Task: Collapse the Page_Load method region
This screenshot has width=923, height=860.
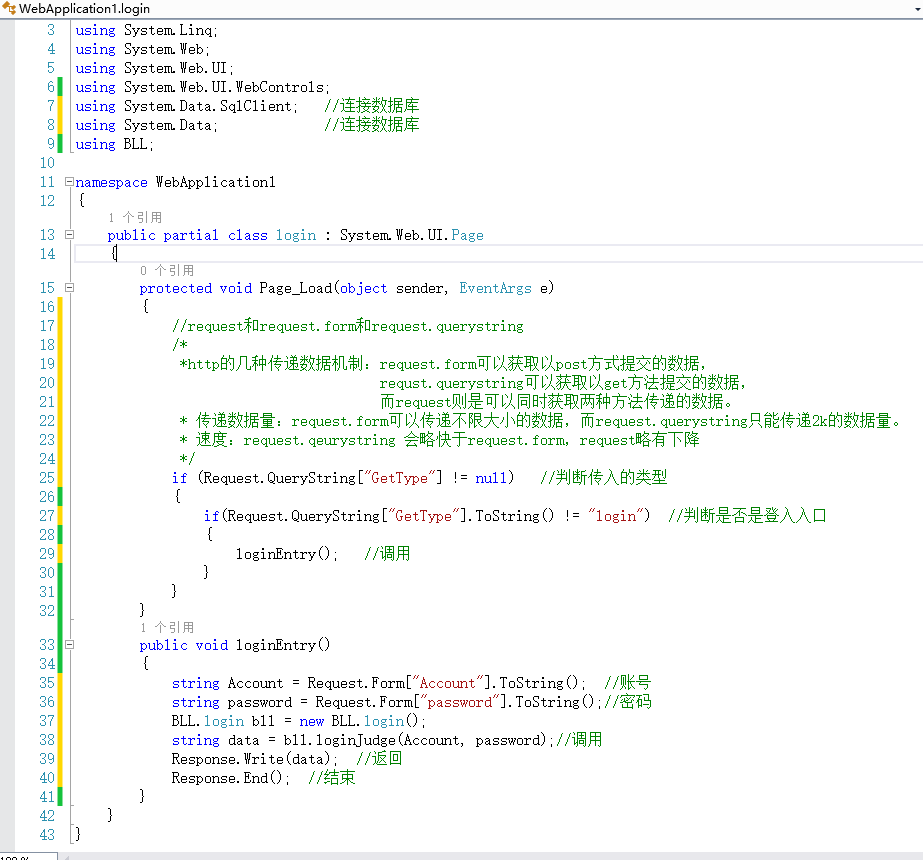Action: click(69, 287)
